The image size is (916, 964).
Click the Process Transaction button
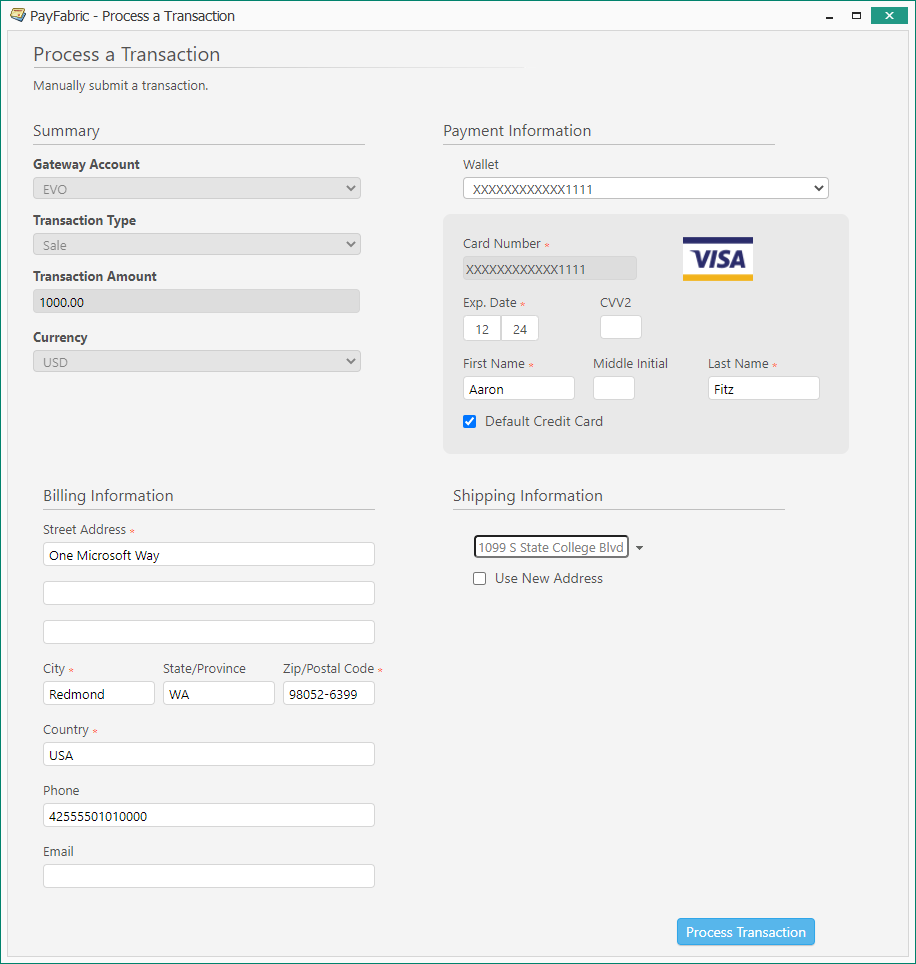(x=745, y=932)
